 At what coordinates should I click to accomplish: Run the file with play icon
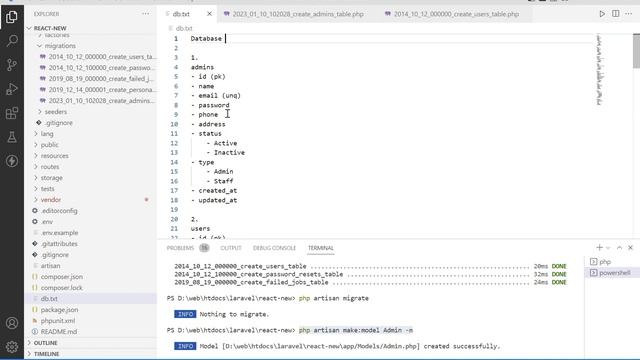[602, 14]
